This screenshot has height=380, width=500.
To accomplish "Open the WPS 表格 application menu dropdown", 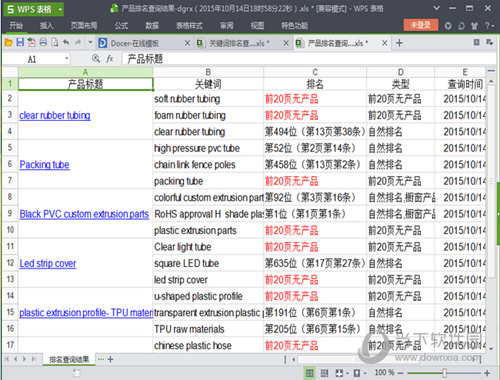I will coord(60,9).
